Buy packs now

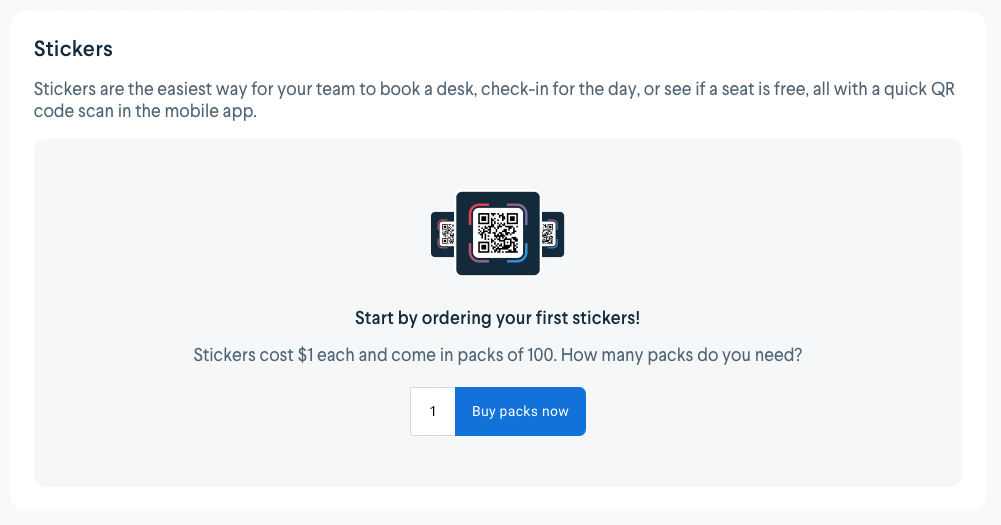tap(520, 411)
